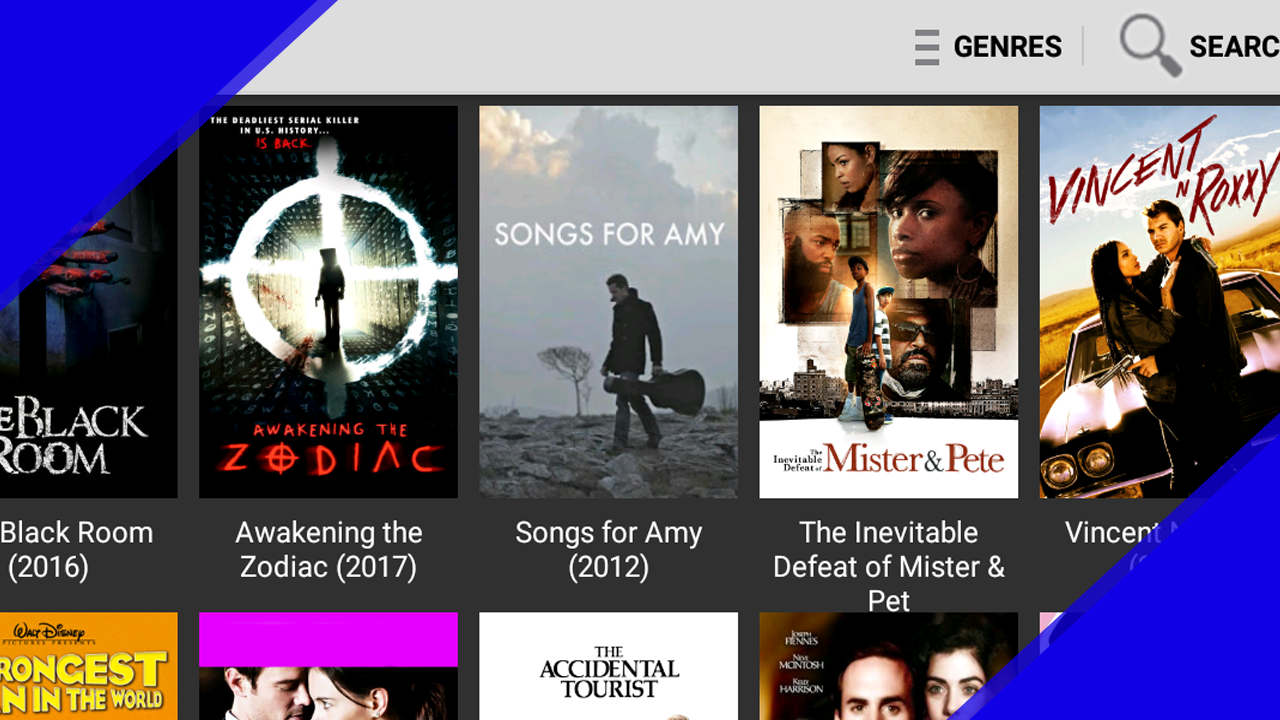Open the Songs for Amy poster
This screenshot has width=1280, height=720.
608,302
